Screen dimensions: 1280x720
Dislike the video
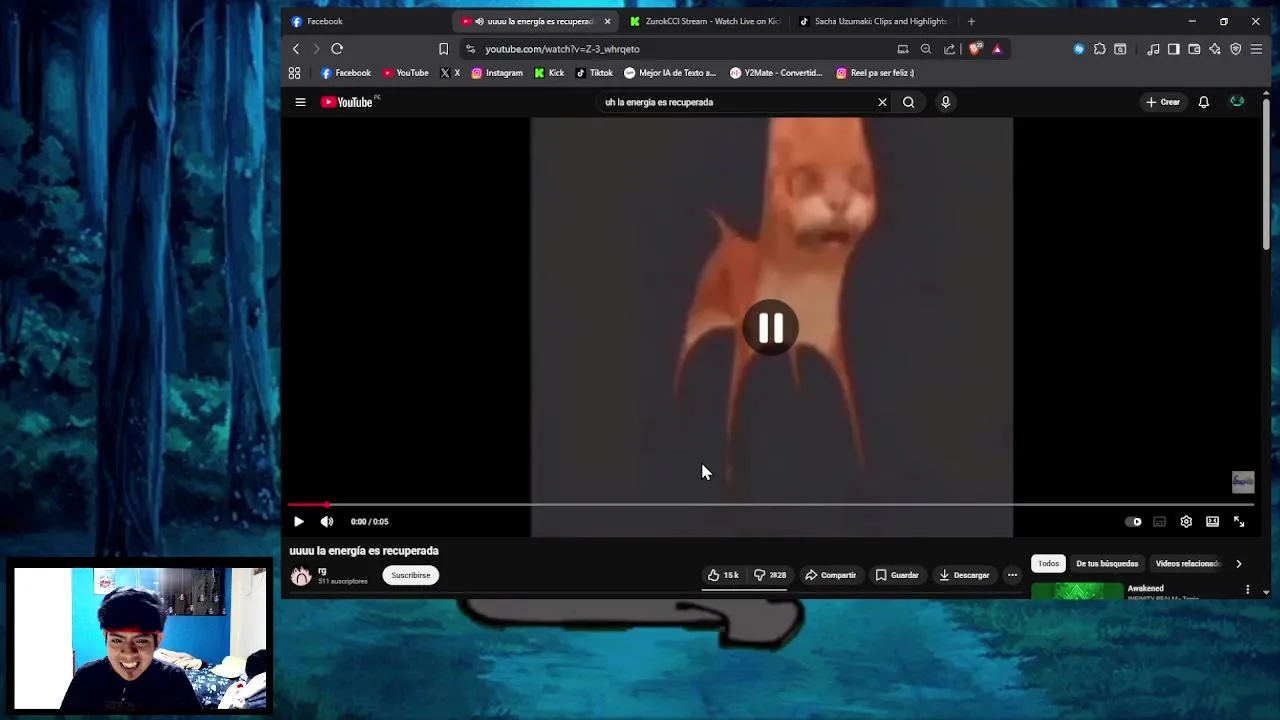point(770,575)
